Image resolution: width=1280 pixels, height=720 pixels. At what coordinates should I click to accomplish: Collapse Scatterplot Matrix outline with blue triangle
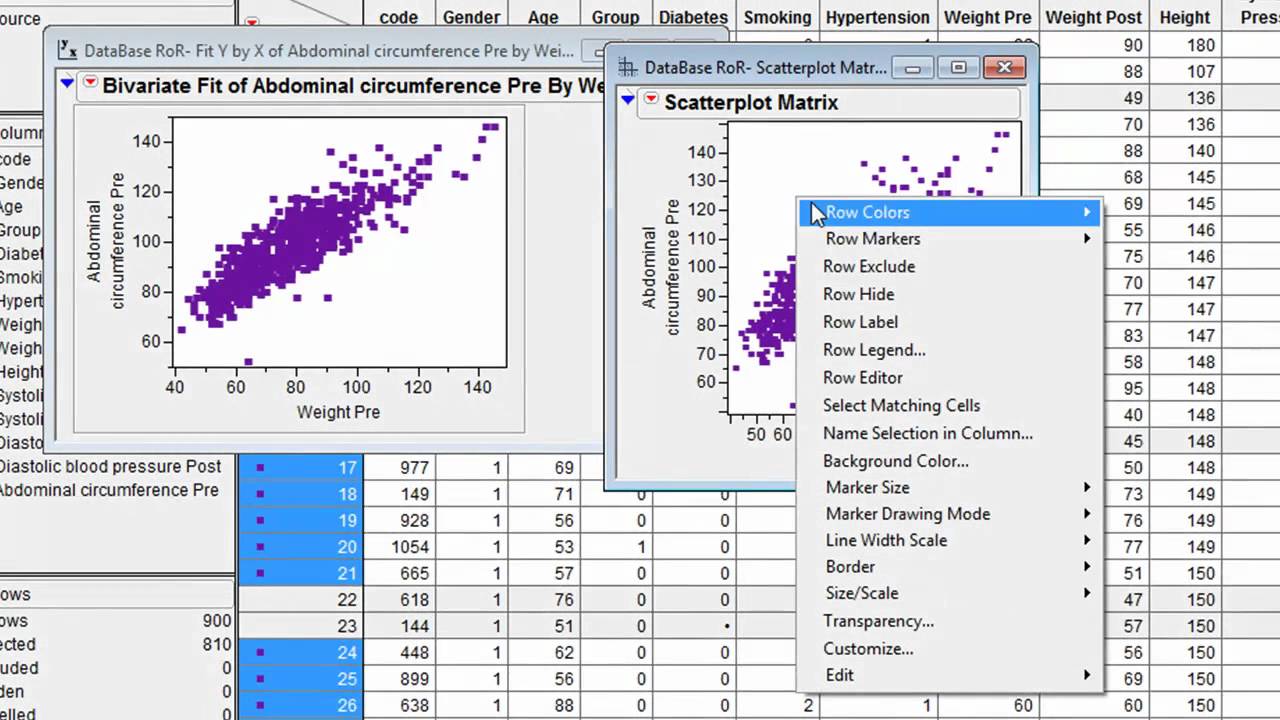628,99
